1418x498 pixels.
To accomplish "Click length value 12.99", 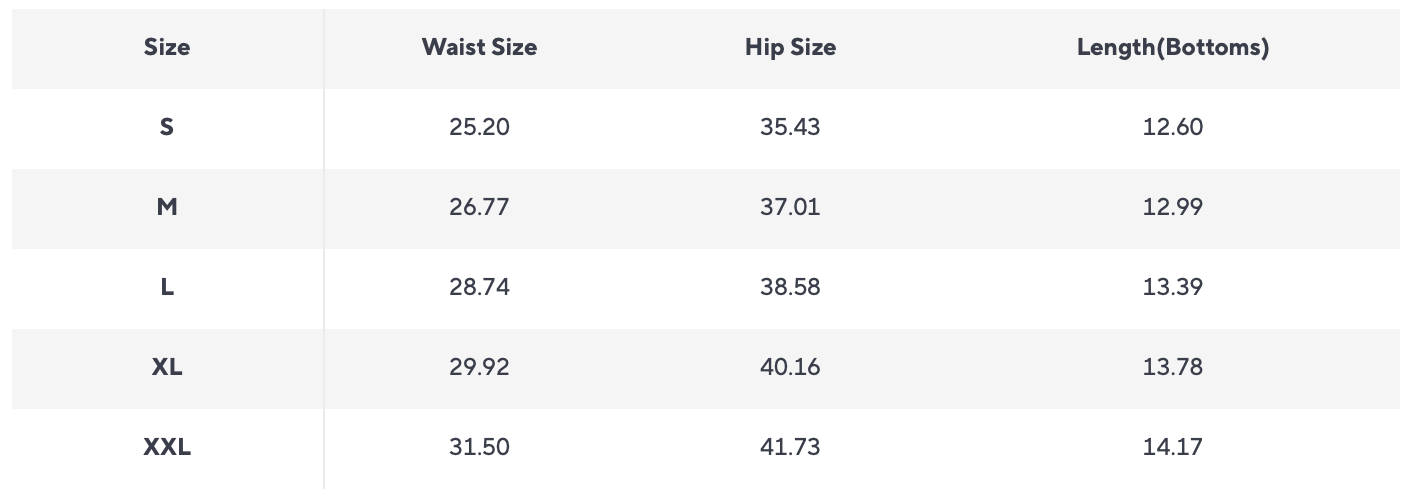I will (1173, 207).
